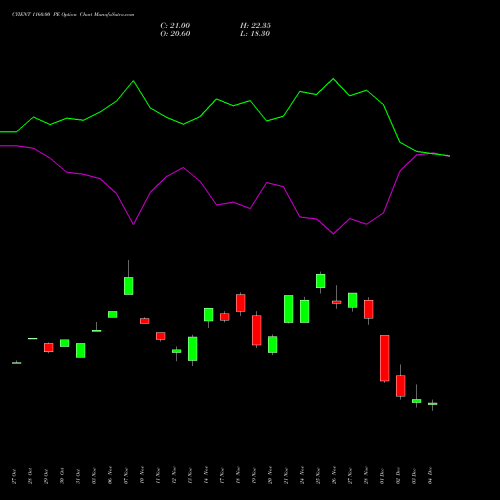Click the '27 Oct' date axis label

14,476
